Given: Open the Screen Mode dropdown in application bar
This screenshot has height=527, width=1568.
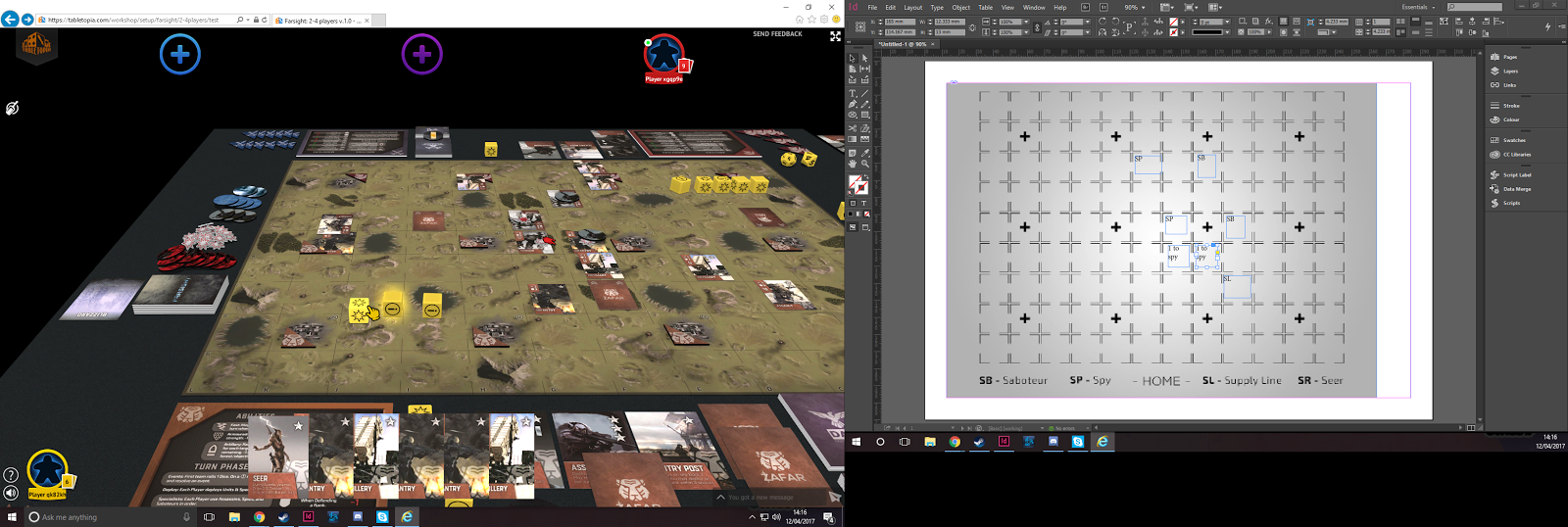Looking at the screenshot, I should 1190,8.
